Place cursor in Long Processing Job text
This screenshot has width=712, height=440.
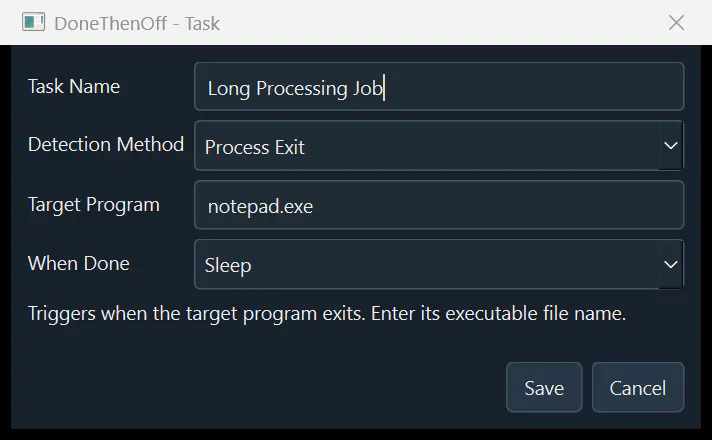point(295,89)
